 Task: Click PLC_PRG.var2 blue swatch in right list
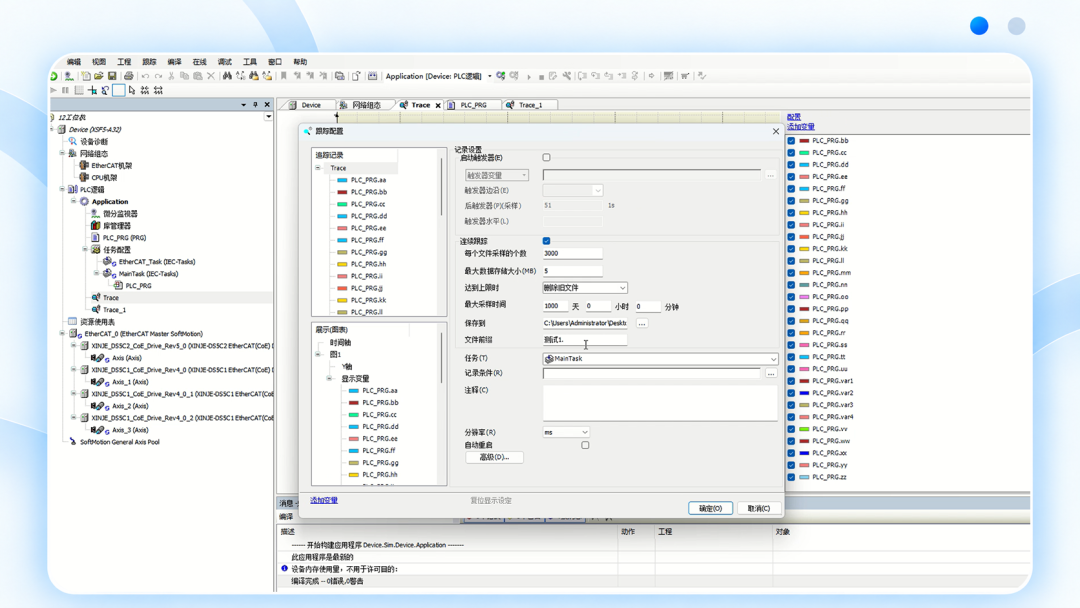tap(804, 393)
